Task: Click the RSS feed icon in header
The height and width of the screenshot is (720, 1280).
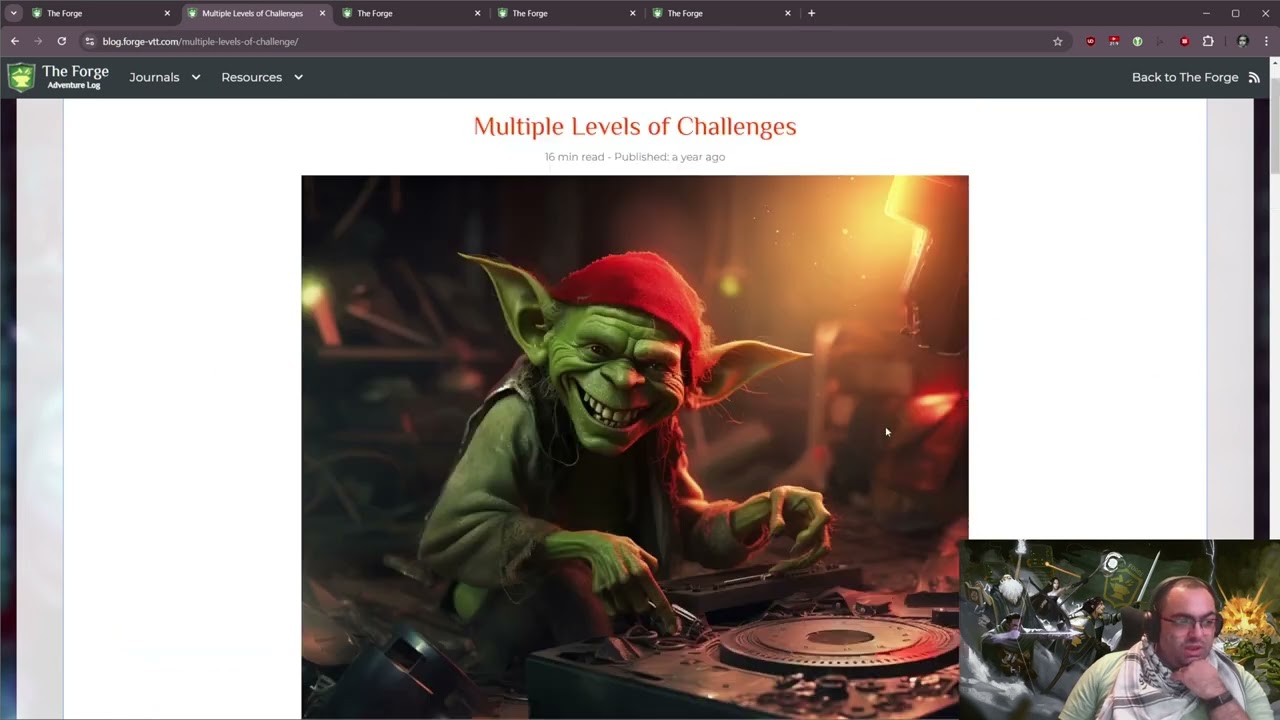Action: tap(1254, 77)
